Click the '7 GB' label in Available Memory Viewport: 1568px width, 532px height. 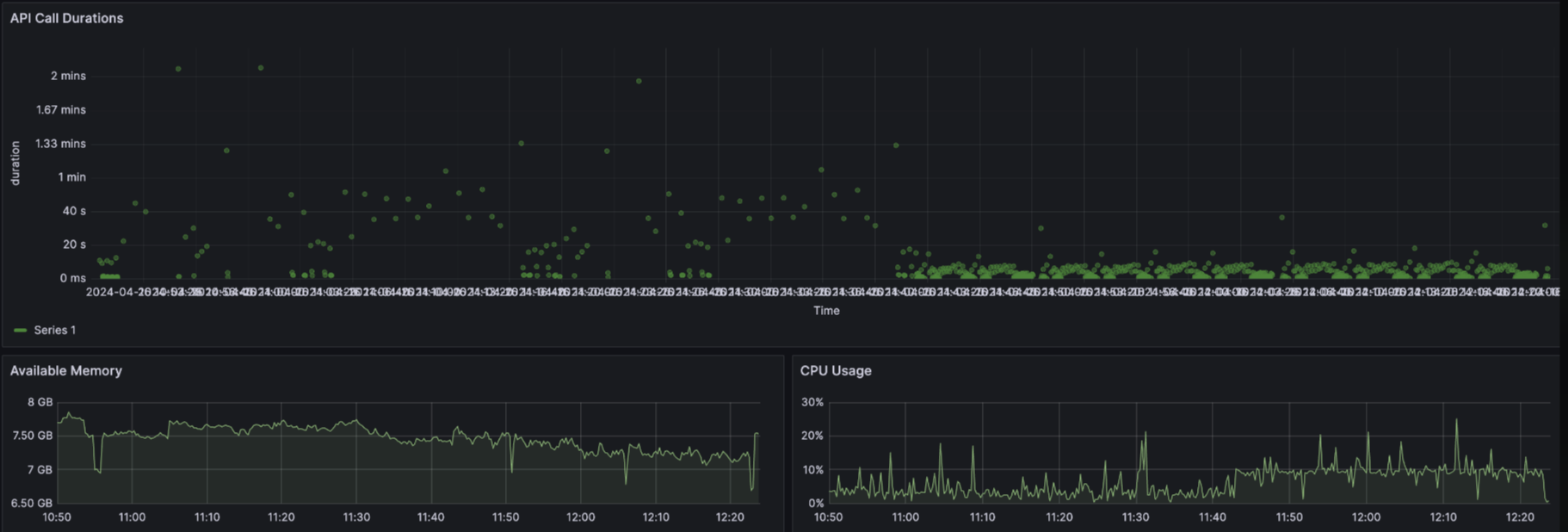(x=40, y=470)
